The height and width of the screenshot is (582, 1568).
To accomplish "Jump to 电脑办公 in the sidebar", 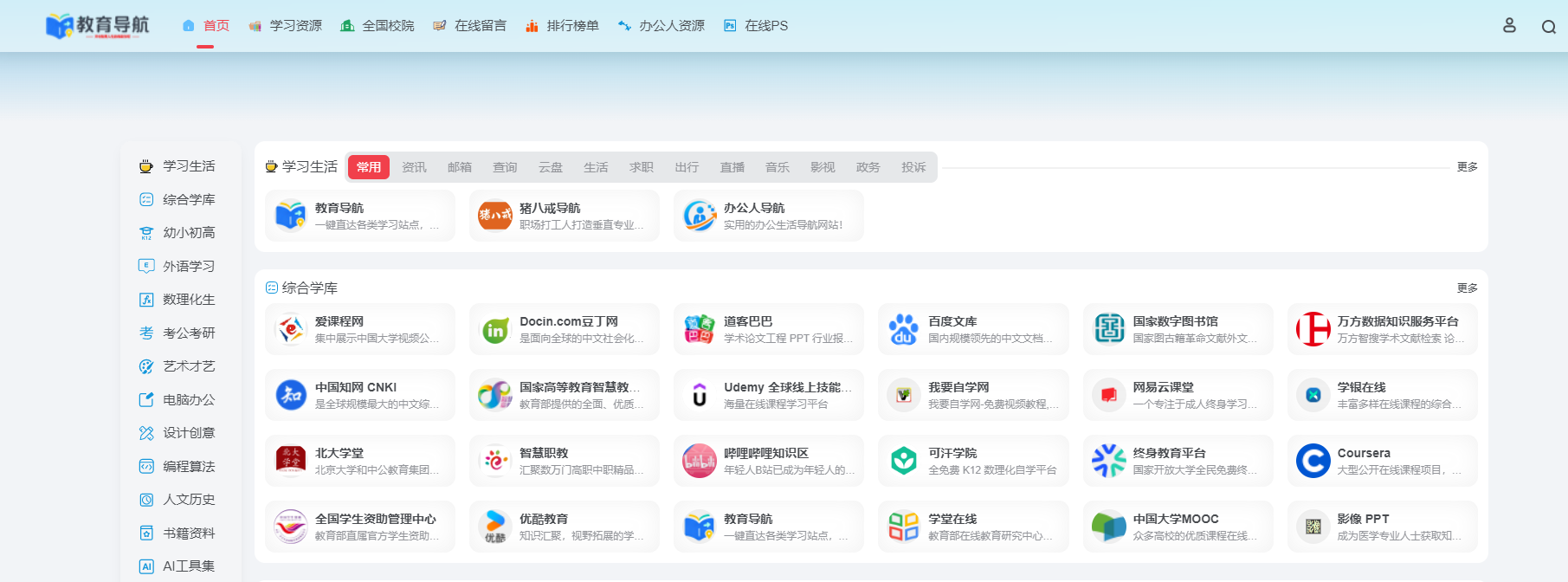I will (178, 399).
